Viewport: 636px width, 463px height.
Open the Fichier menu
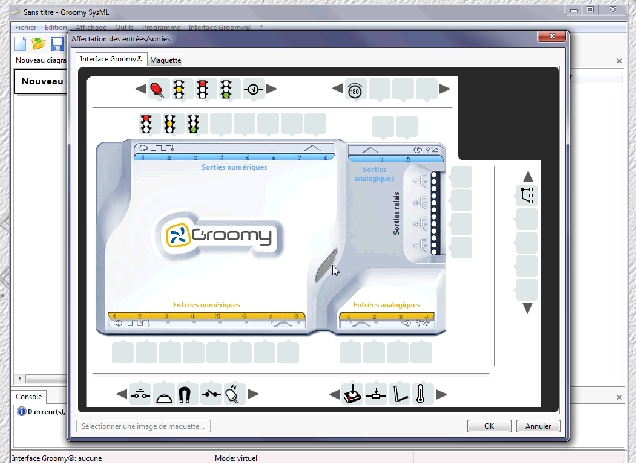(26, 27)
